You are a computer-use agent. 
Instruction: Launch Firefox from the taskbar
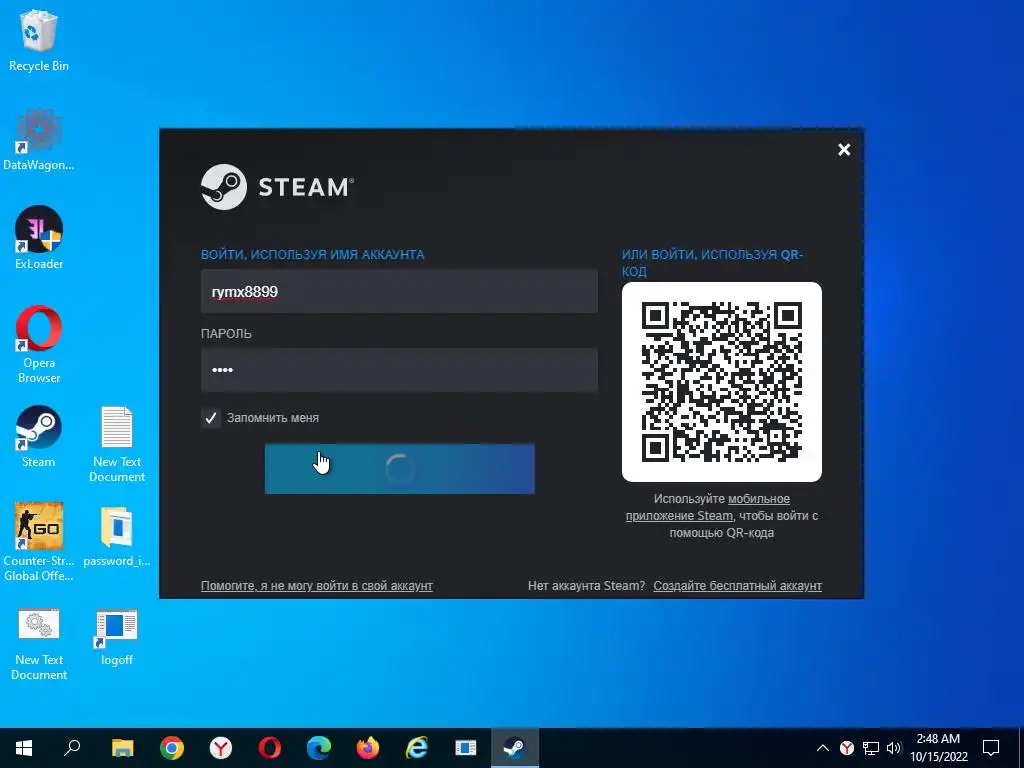[x=368, y=748]
